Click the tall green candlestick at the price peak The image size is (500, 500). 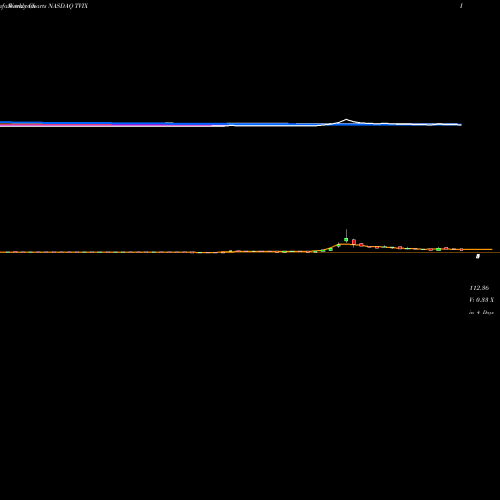tap(346, 239)
